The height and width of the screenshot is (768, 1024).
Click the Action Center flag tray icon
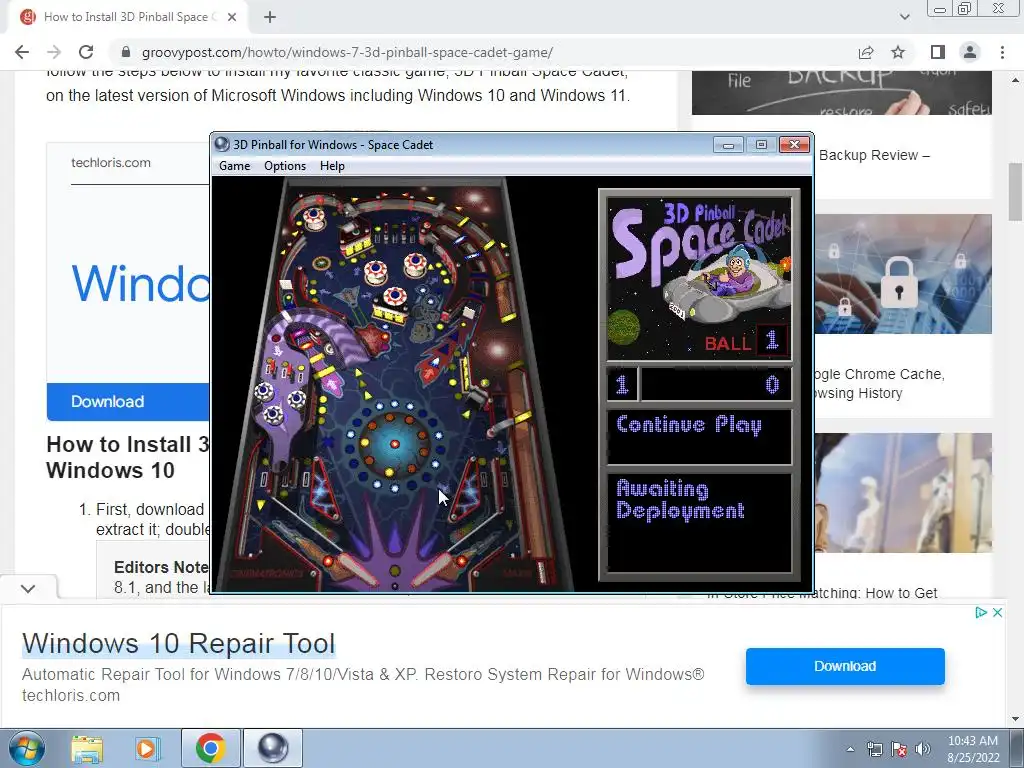(899, 749)
